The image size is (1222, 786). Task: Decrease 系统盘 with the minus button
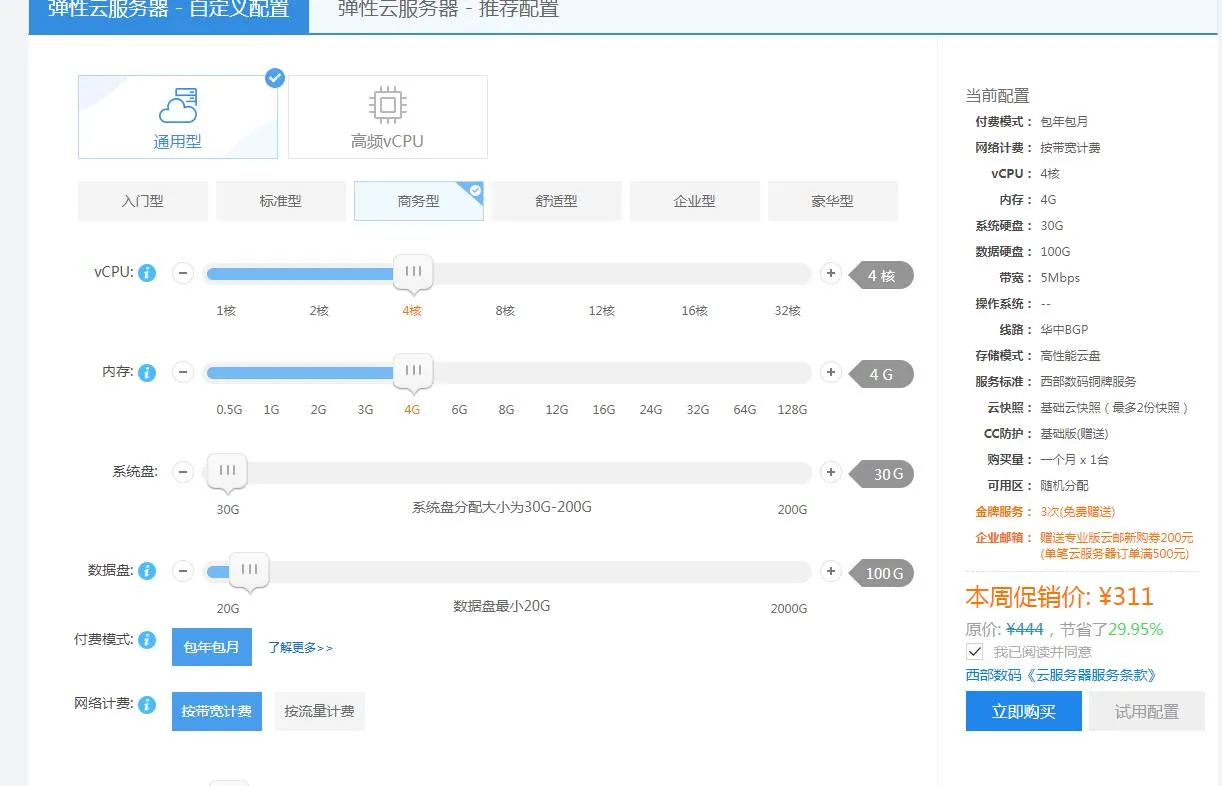coord(183,472)
